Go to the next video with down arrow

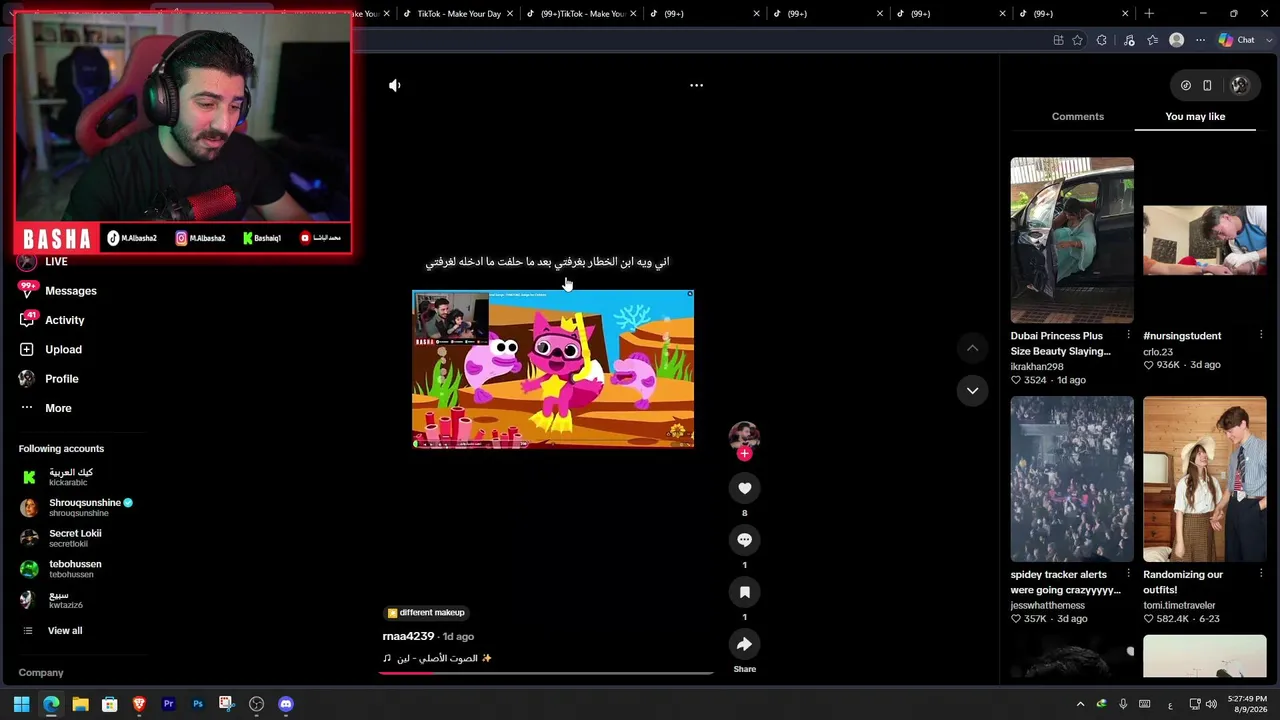pos(972,391)
